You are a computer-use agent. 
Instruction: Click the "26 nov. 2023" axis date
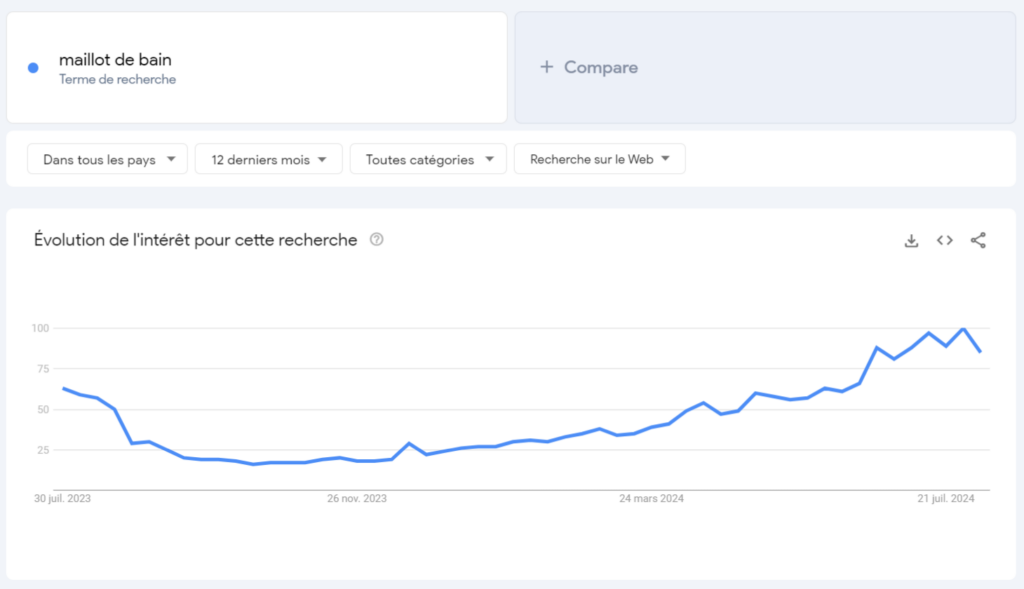click(358, 498)
